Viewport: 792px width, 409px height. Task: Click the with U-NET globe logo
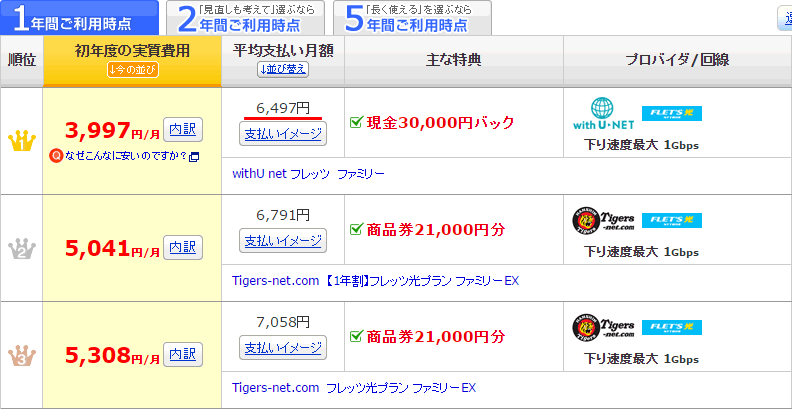pos(603,114)
